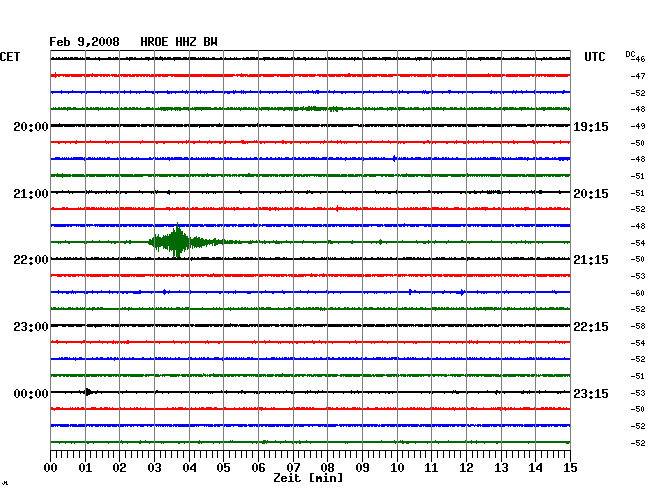Select the 23:00 CET row label
The image size is (650, 494).
click(31, 327)
